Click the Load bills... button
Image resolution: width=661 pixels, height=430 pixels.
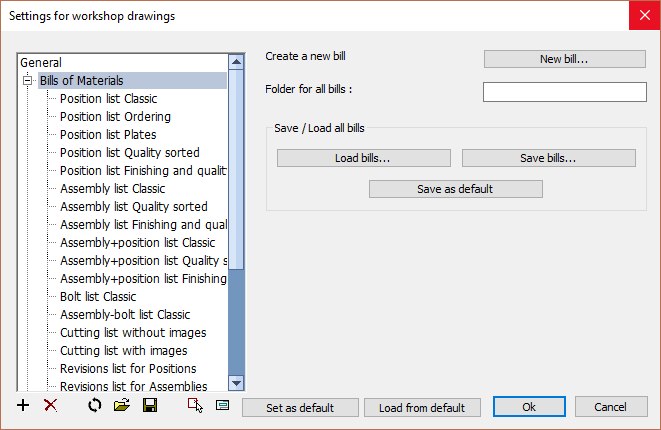[x=364, y=158]
